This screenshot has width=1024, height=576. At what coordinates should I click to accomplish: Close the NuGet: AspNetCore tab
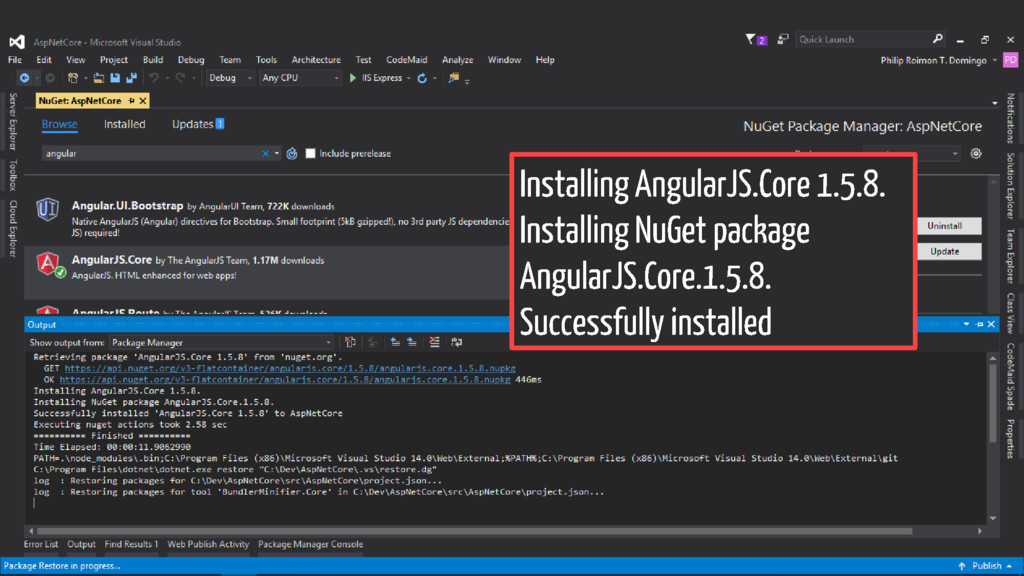[142, 101]
